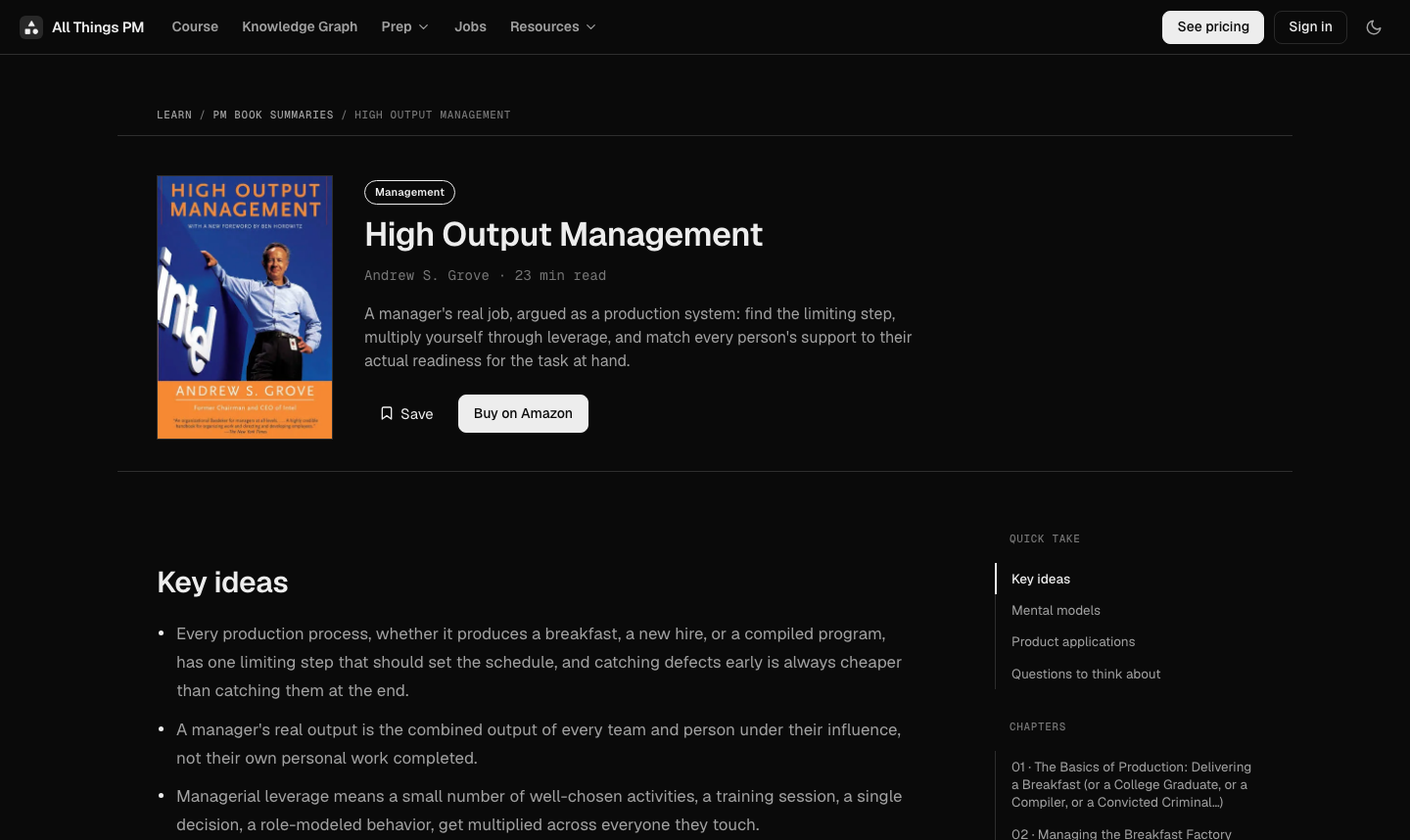
Task: Jump to Mental models section
Action: click(x=1056, y=610)
